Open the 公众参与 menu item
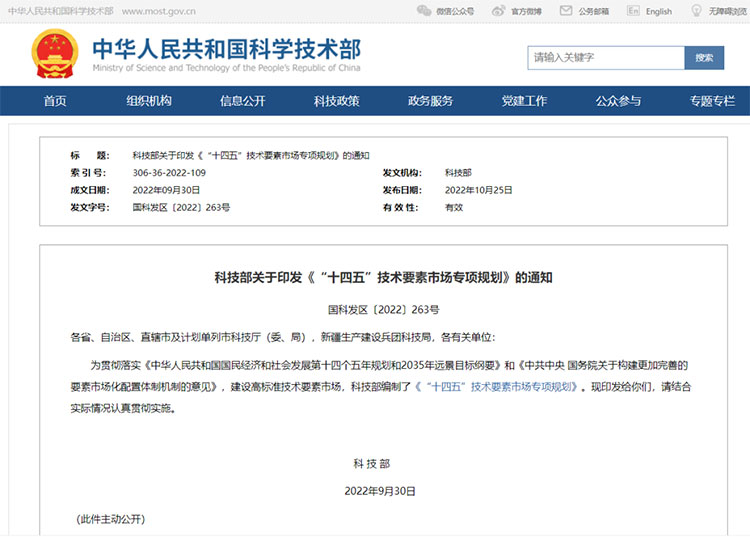The width and height of the screenshot is (750, 537). tap(618, 101)
